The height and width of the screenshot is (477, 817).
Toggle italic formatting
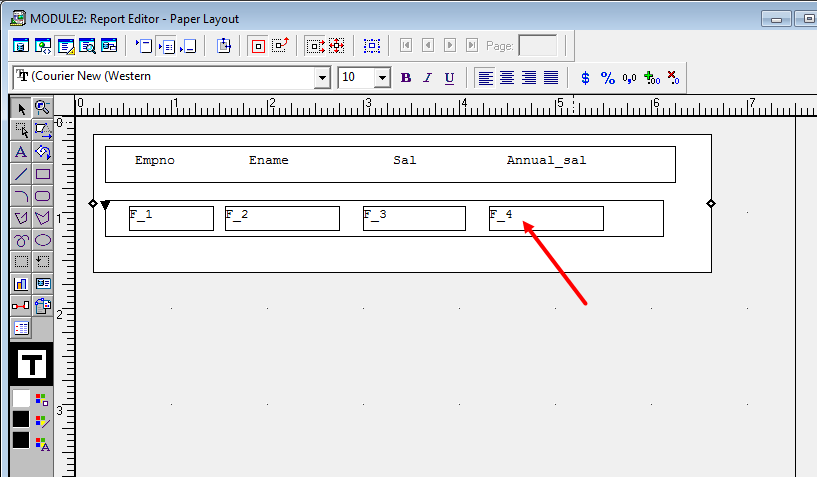[x=428, y=78]
